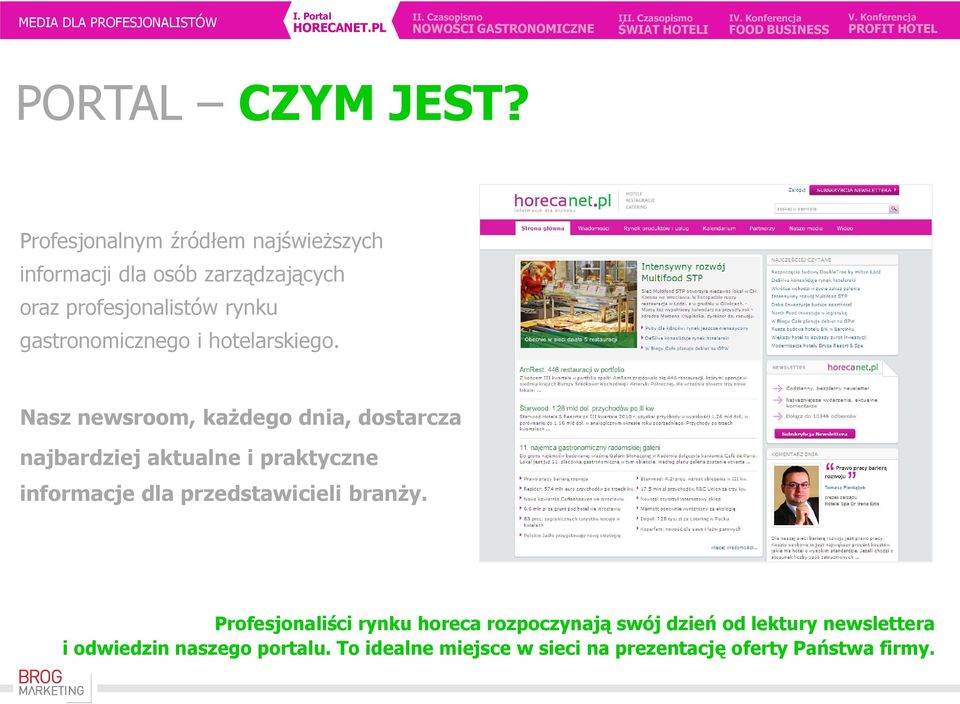960x704 pixels.
Task: Click the więcej wiadomości link
Action: [733, 548]
